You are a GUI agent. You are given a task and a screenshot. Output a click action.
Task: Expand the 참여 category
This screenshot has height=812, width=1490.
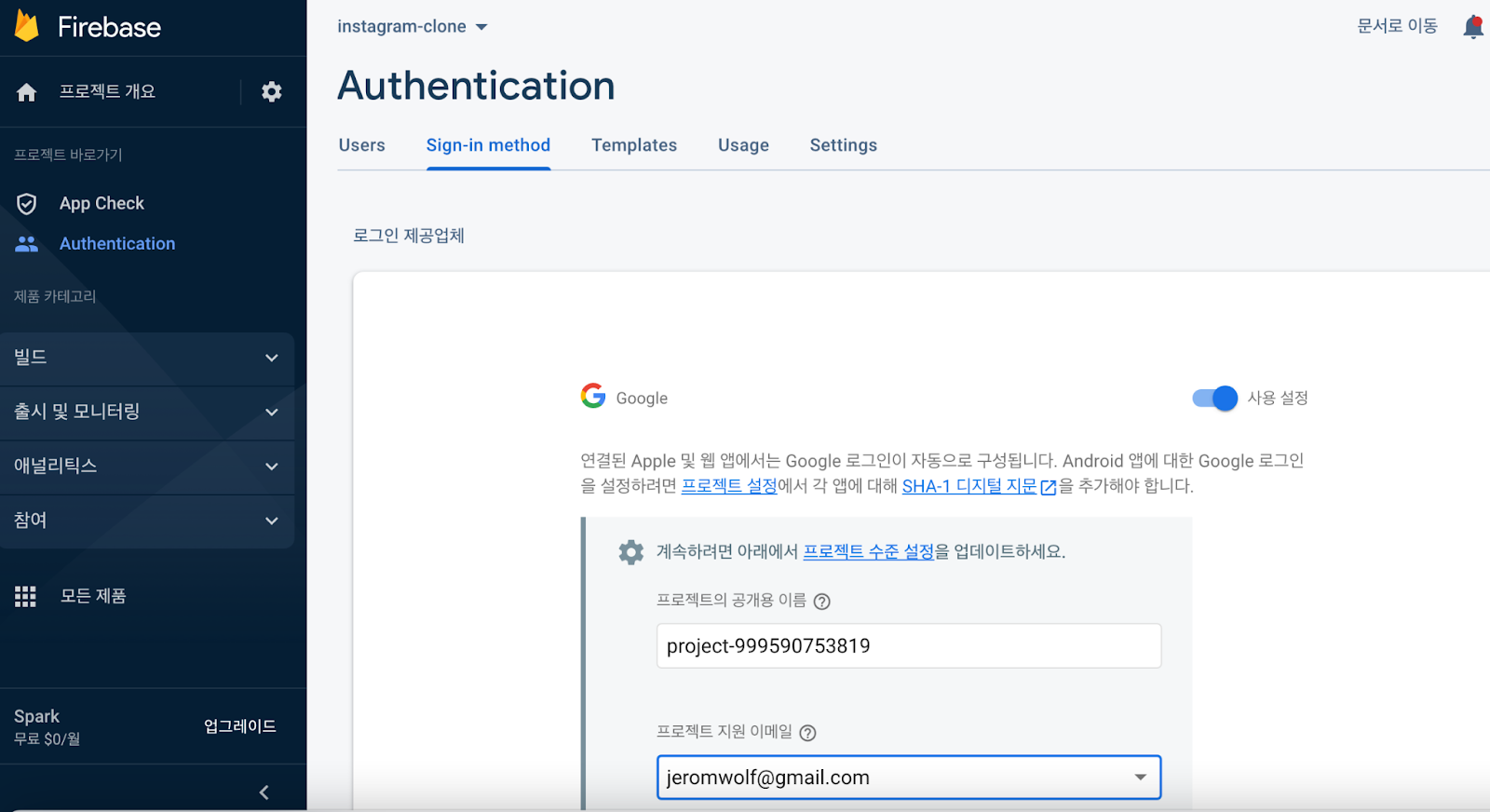click(147, 521)
